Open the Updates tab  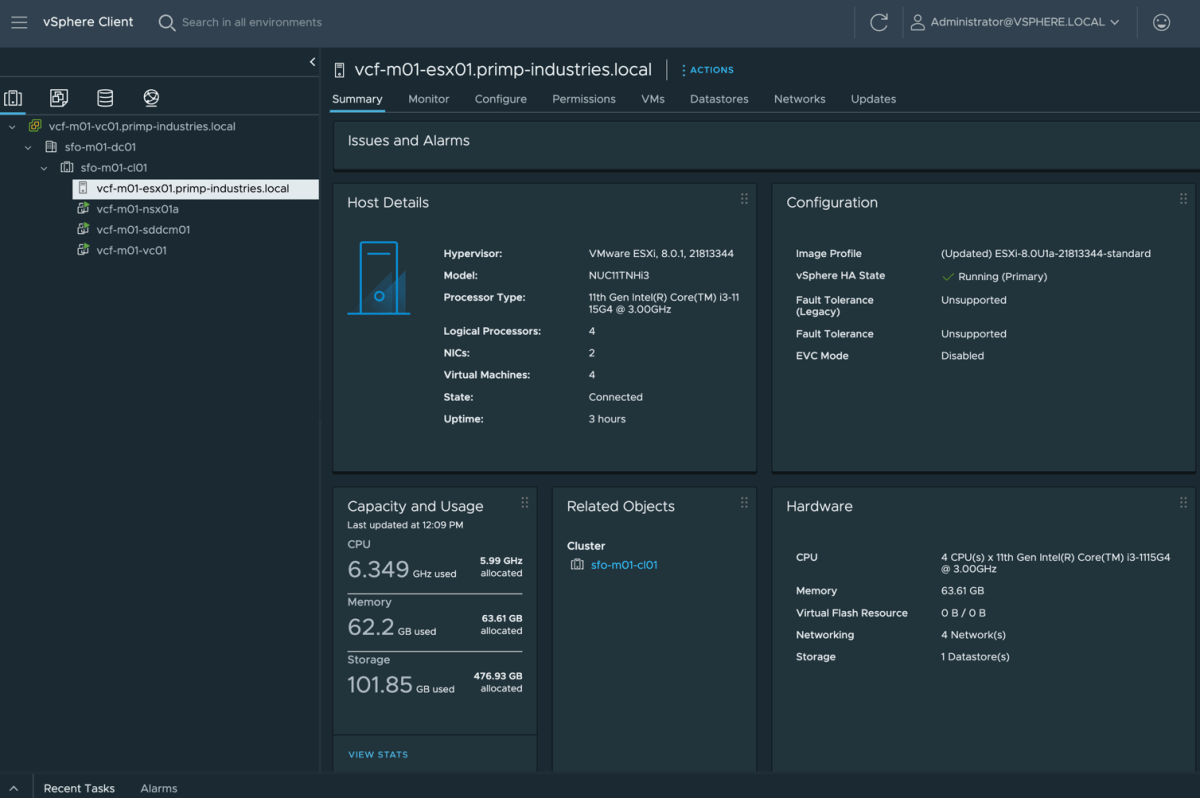[873, 99]
